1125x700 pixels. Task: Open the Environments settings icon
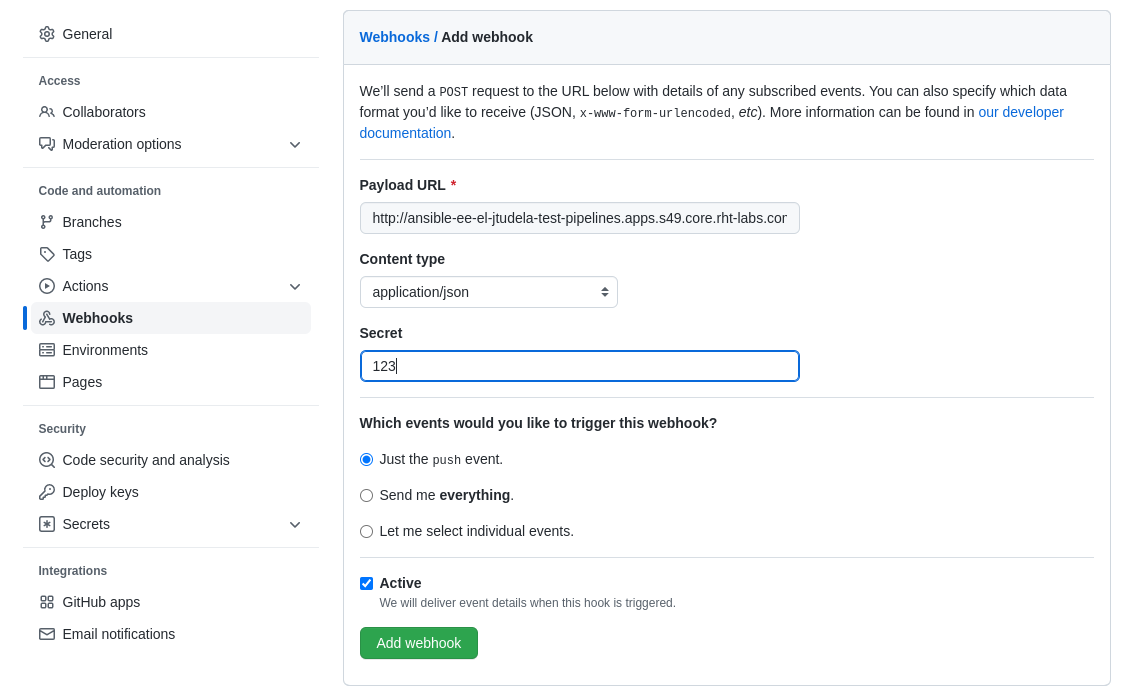tap(47, 350)
